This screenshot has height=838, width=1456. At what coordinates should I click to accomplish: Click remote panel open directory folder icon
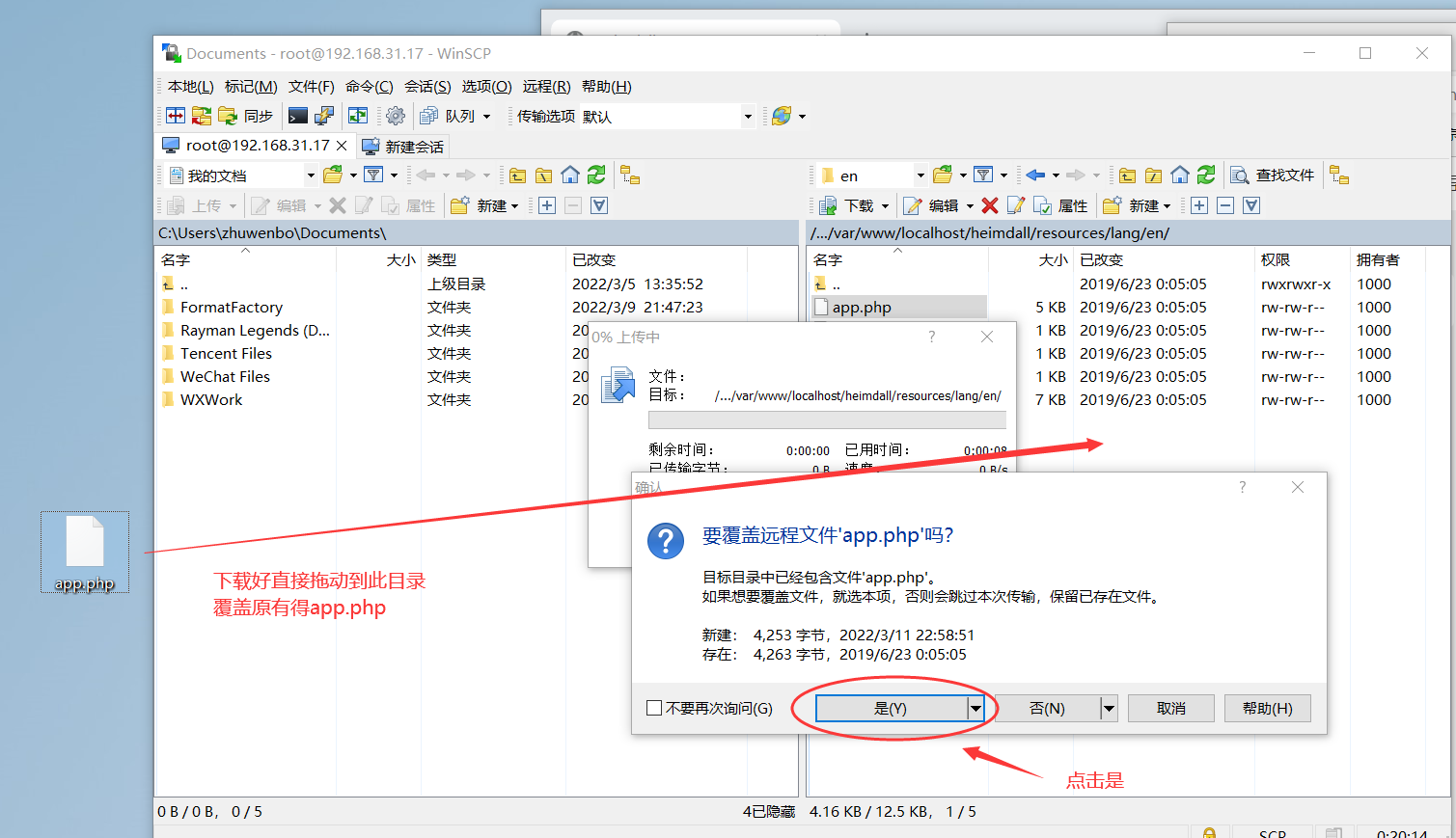point(943,175)
